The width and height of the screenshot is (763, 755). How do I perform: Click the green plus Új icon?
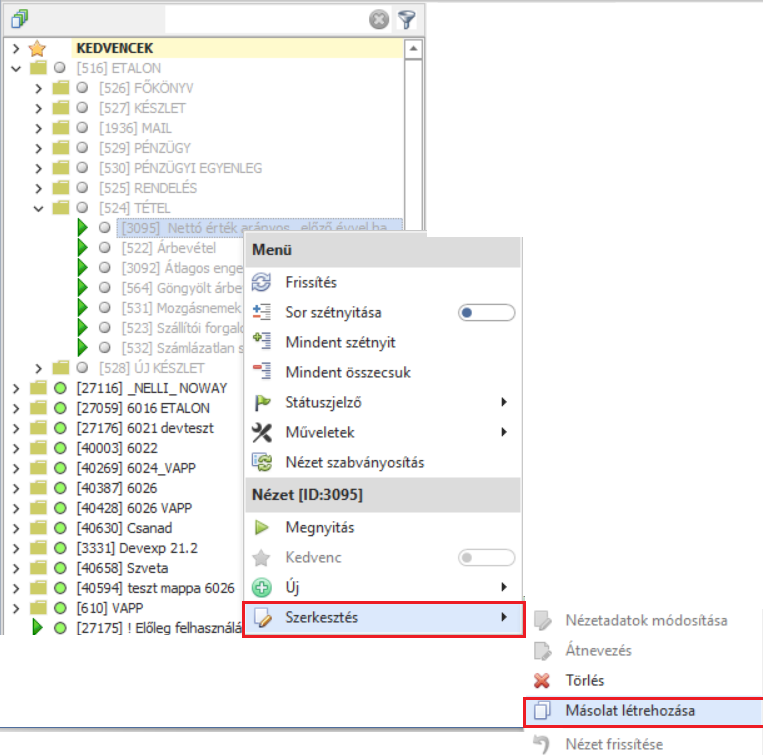(263, 587)
